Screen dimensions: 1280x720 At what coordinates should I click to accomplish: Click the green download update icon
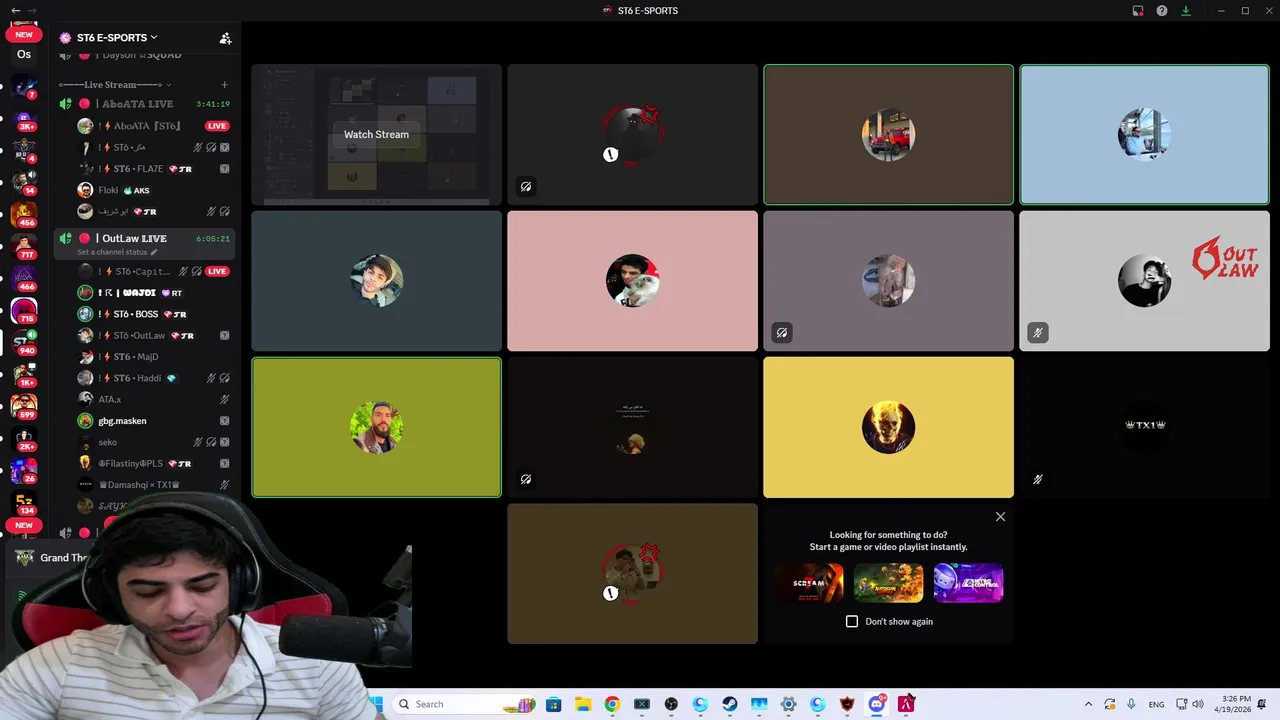(1186, 11)
